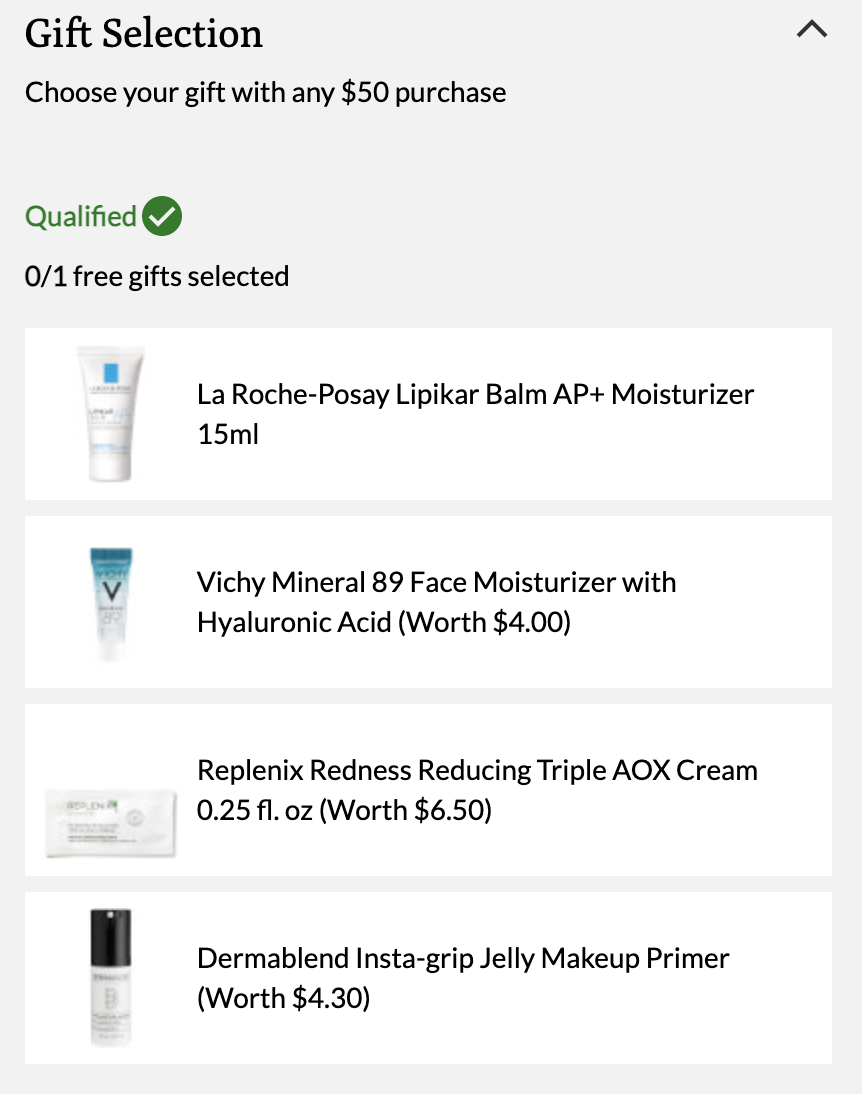Image resolution: width=862 pixels, height=1094 pixels.
Task: Choose Dermablend Insta-grip Jelly Makeup Primer gift
Action: (x=428, y=977)
